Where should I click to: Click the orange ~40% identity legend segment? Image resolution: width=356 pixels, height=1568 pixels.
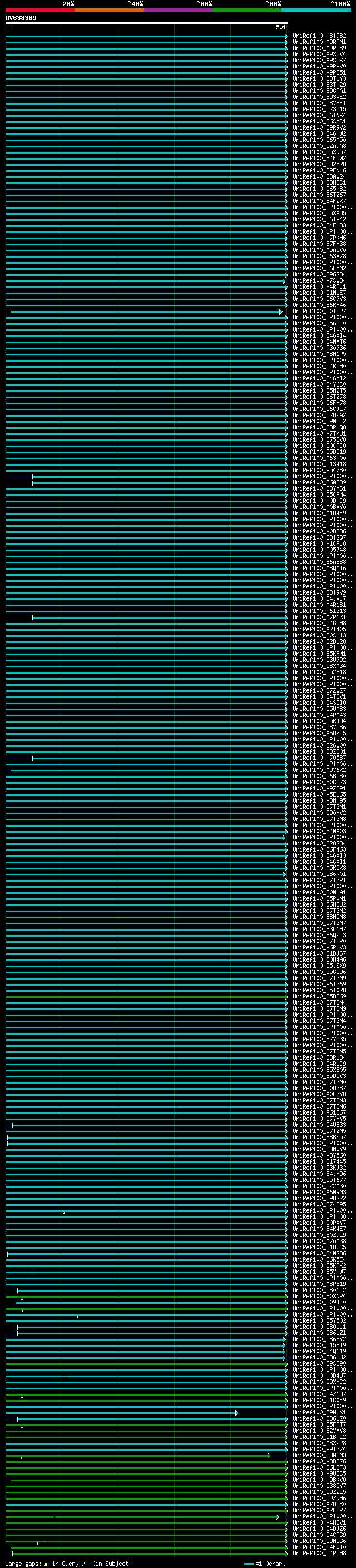click(x=109, y=10)
